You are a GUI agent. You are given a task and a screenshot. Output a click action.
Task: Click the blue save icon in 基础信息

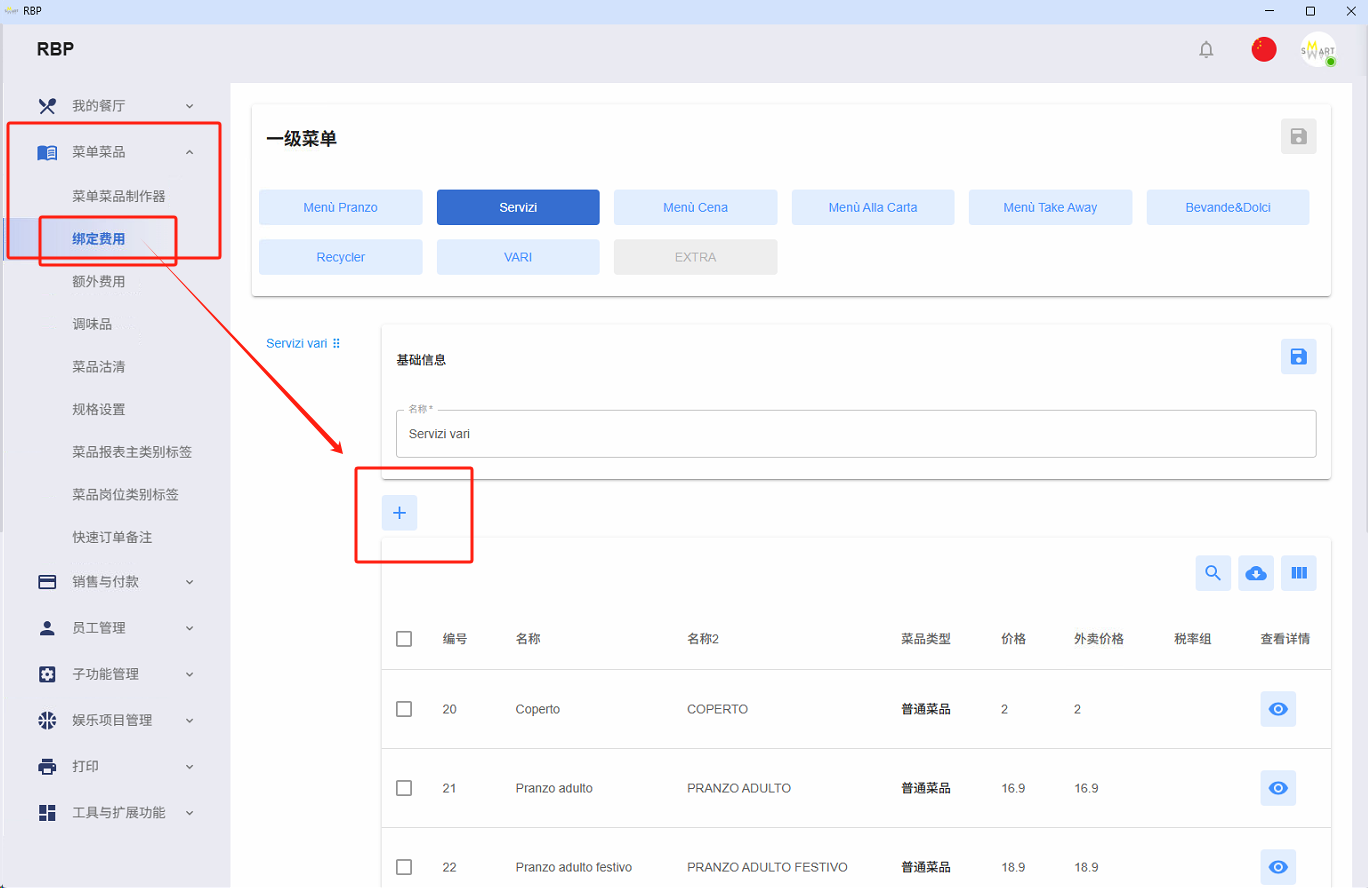click(x=1298, y=357)
